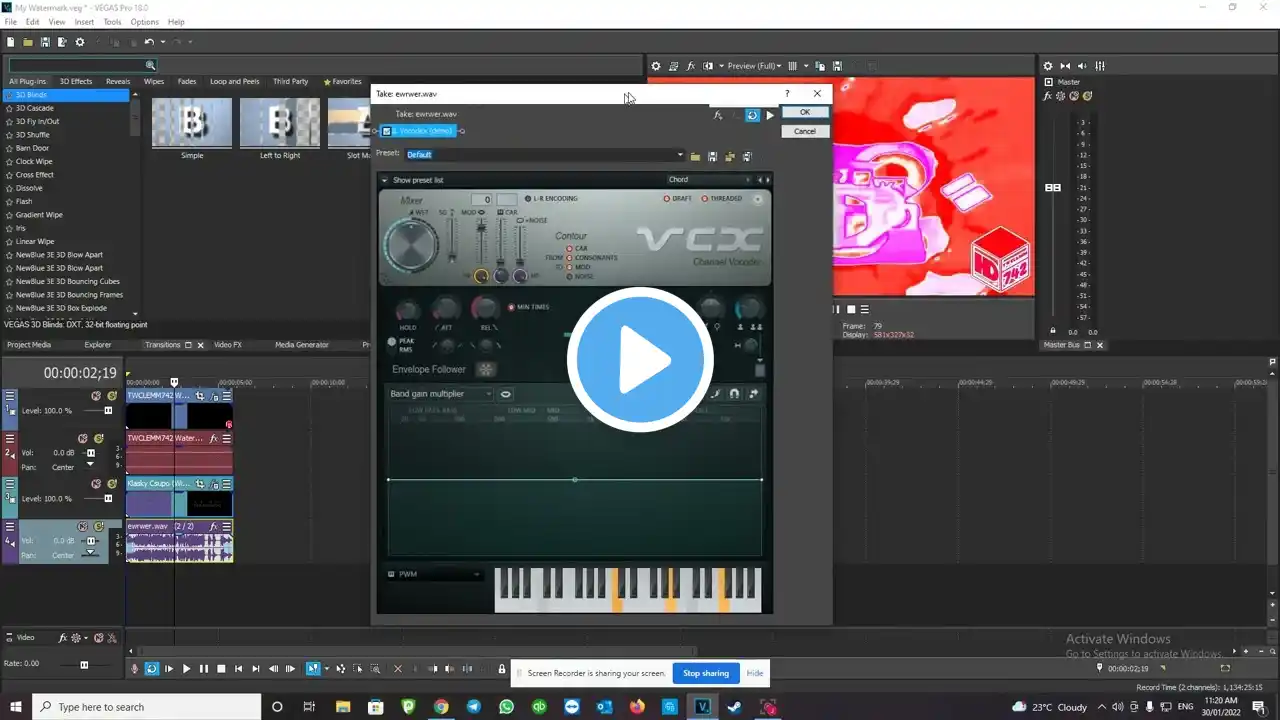Expand the Show preset list arrow
Image resolution: width=1280 pixels, height=720 pixels.
[385, 180]
